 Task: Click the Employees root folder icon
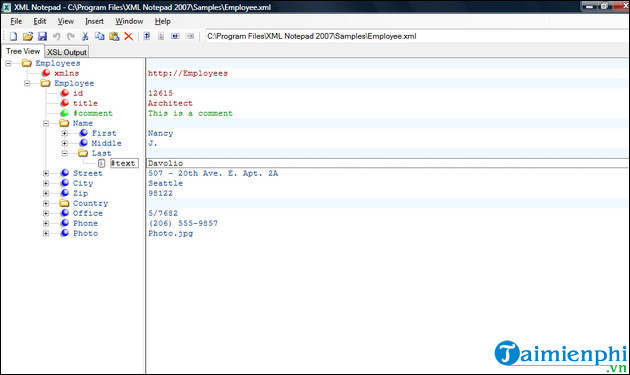27,63
